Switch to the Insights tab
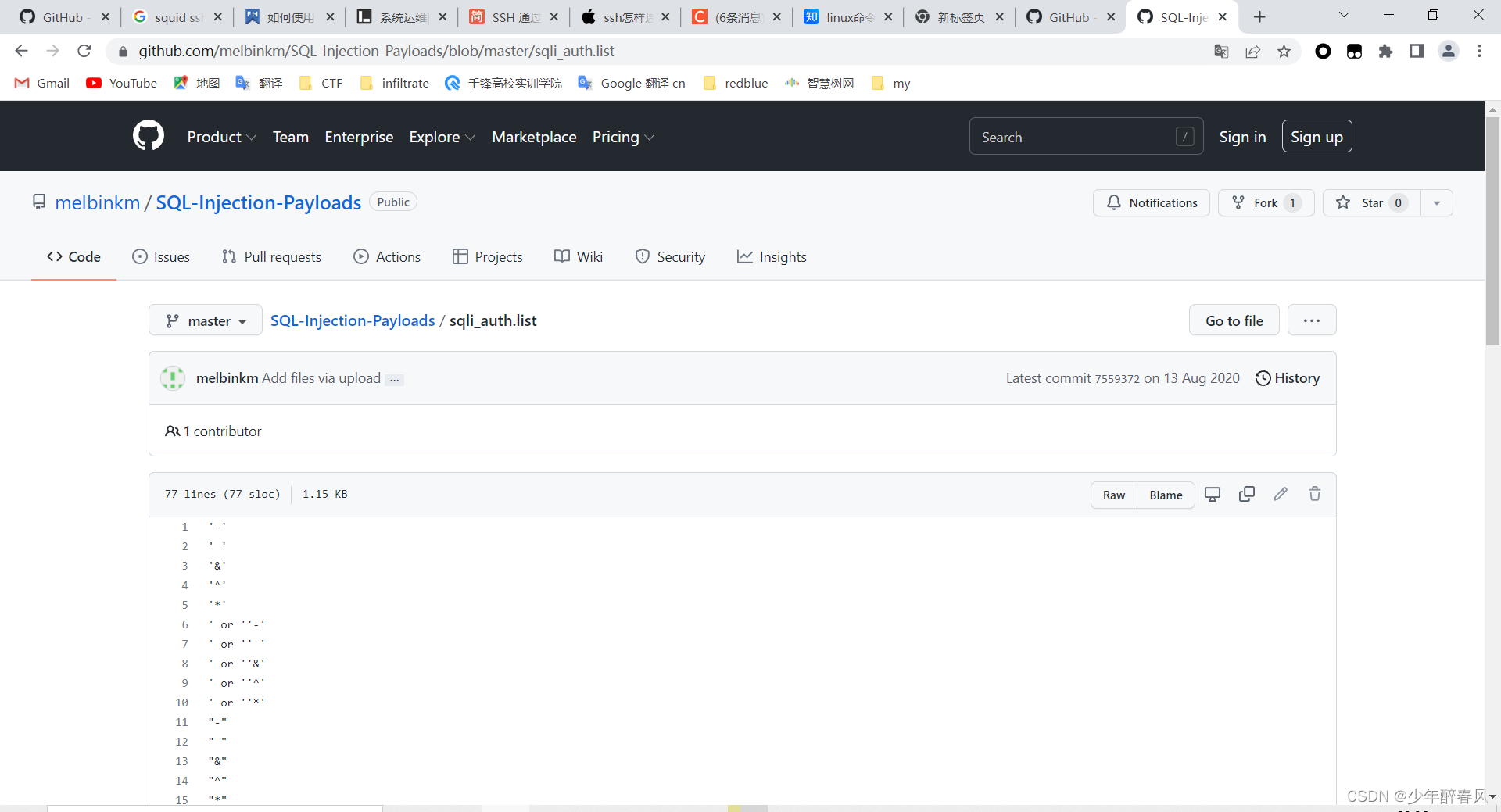Screen dimensions: 1501x812 click(x=772, y=256)
